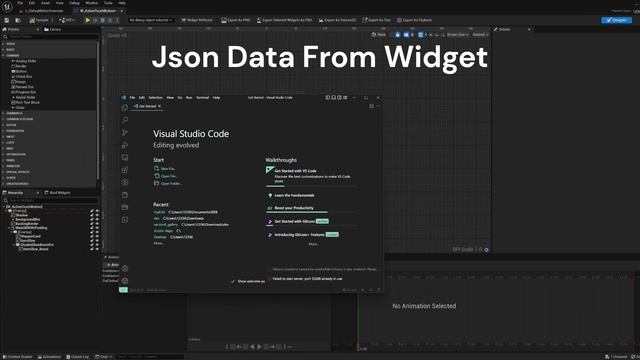Open the Unreal File menu
The height and width of the screenshot is (360, 640).
click(x=20, y=3)
